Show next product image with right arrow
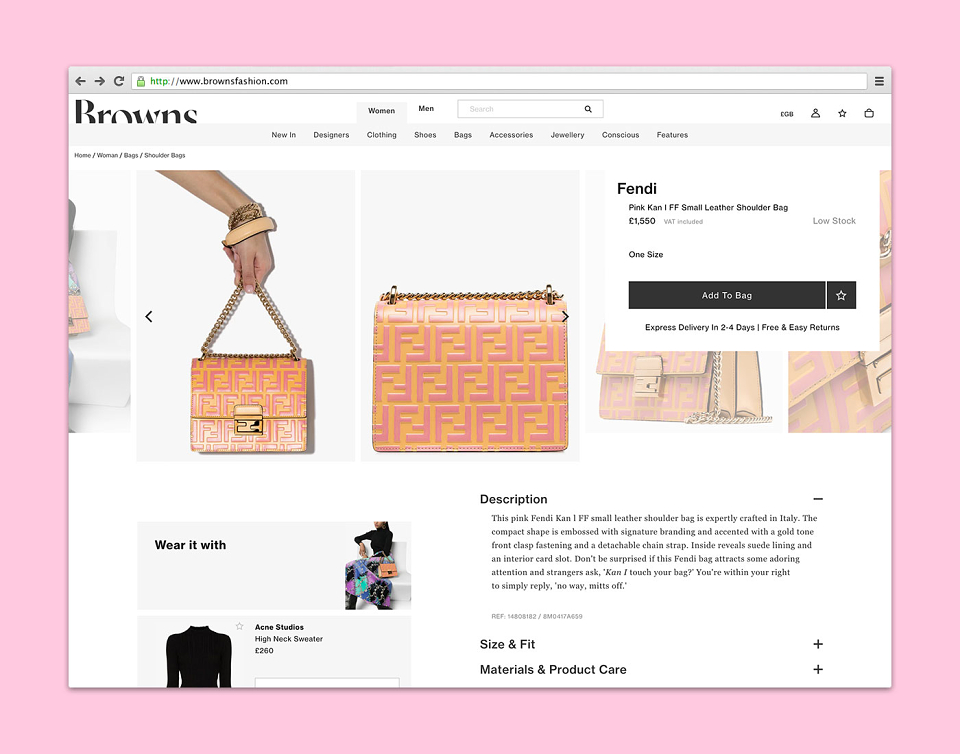This screenshot has height=754, width=960. [x=565, y=316]
